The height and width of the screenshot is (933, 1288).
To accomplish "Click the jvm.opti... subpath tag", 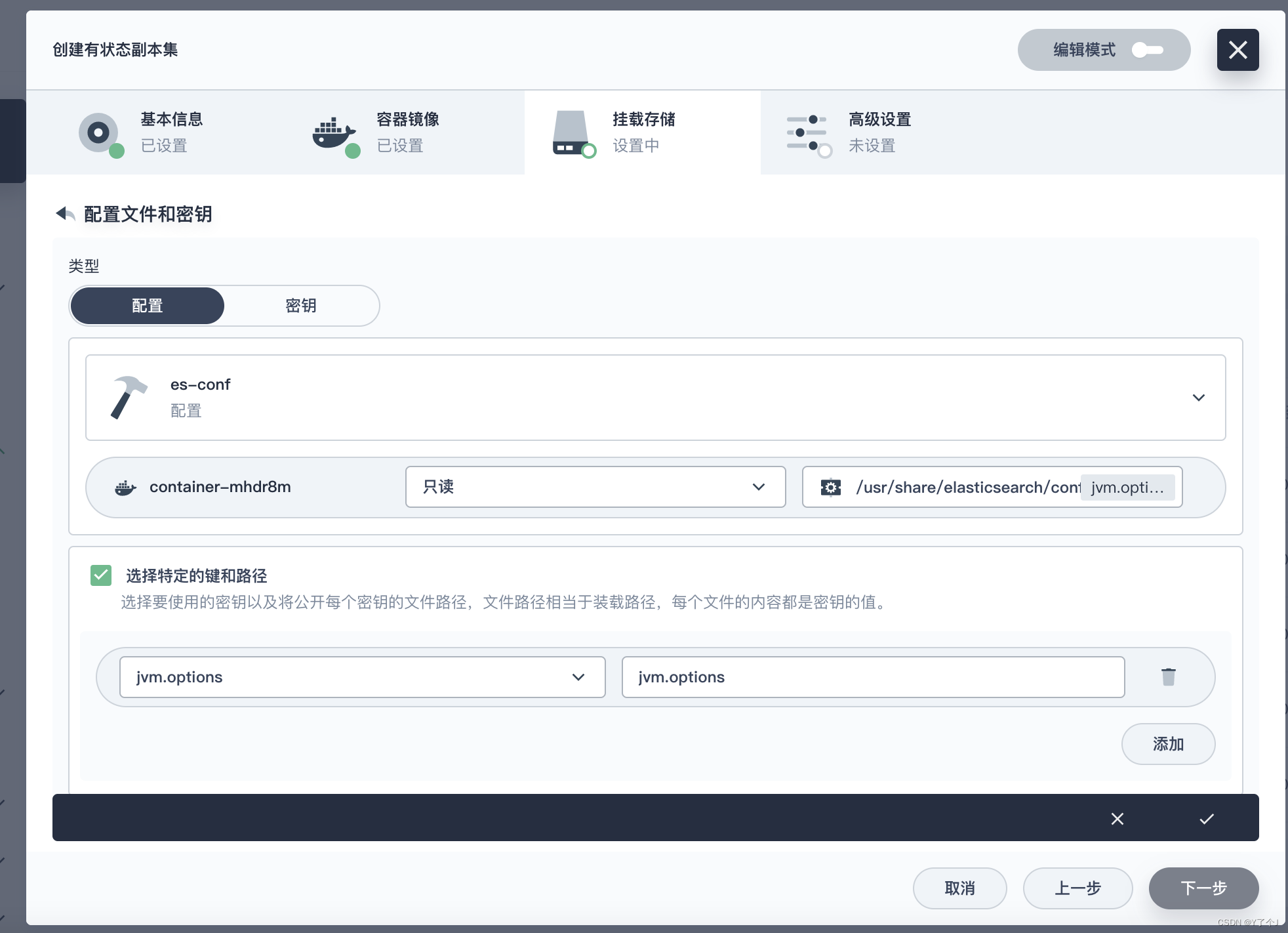I will [x=1128, y=487].
